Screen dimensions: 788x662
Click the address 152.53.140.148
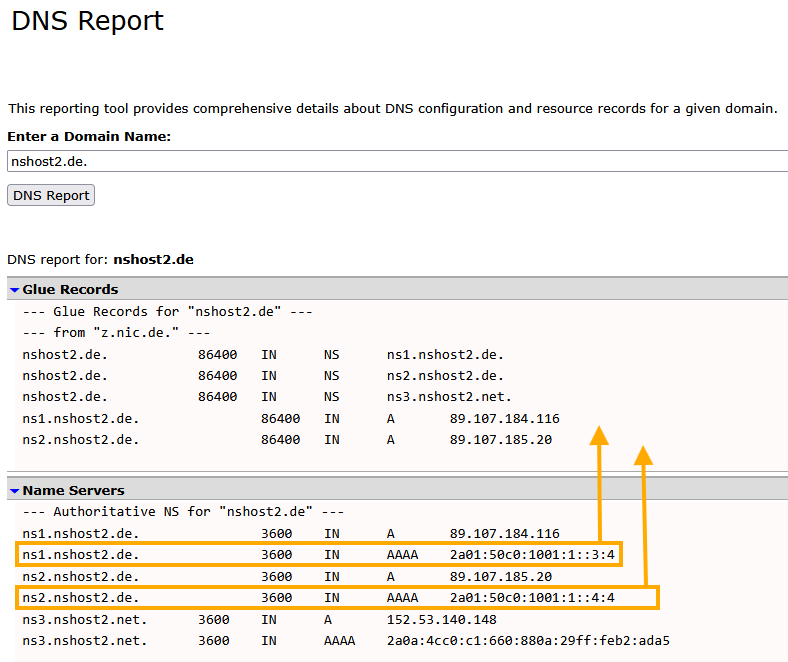click(442, 620)
